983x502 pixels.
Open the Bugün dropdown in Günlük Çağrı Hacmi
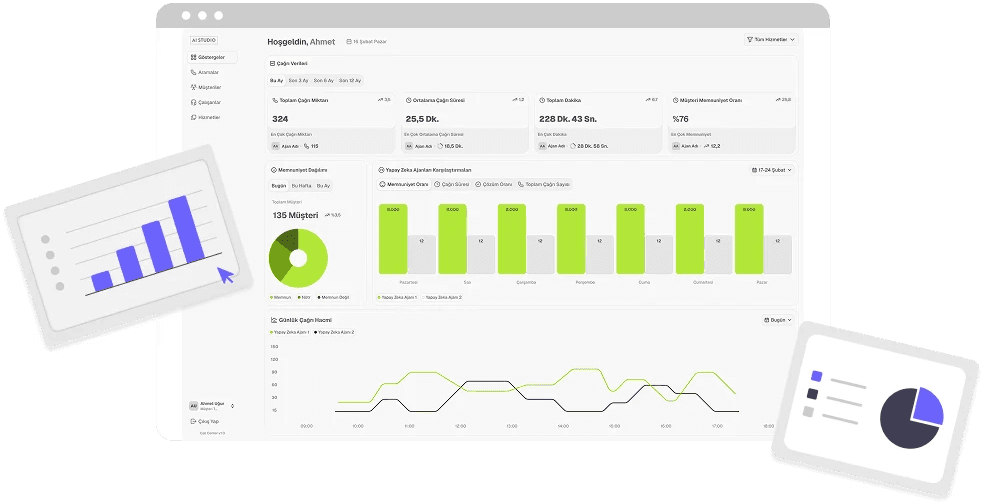pos(777,320)
